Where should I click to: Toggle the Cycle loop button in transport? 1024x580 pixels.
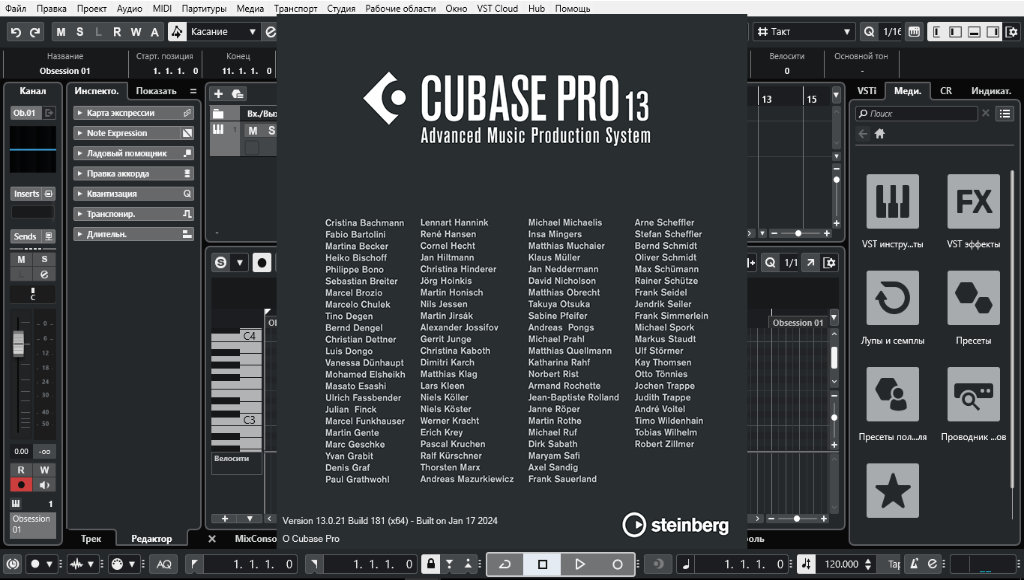coord(505,564)
